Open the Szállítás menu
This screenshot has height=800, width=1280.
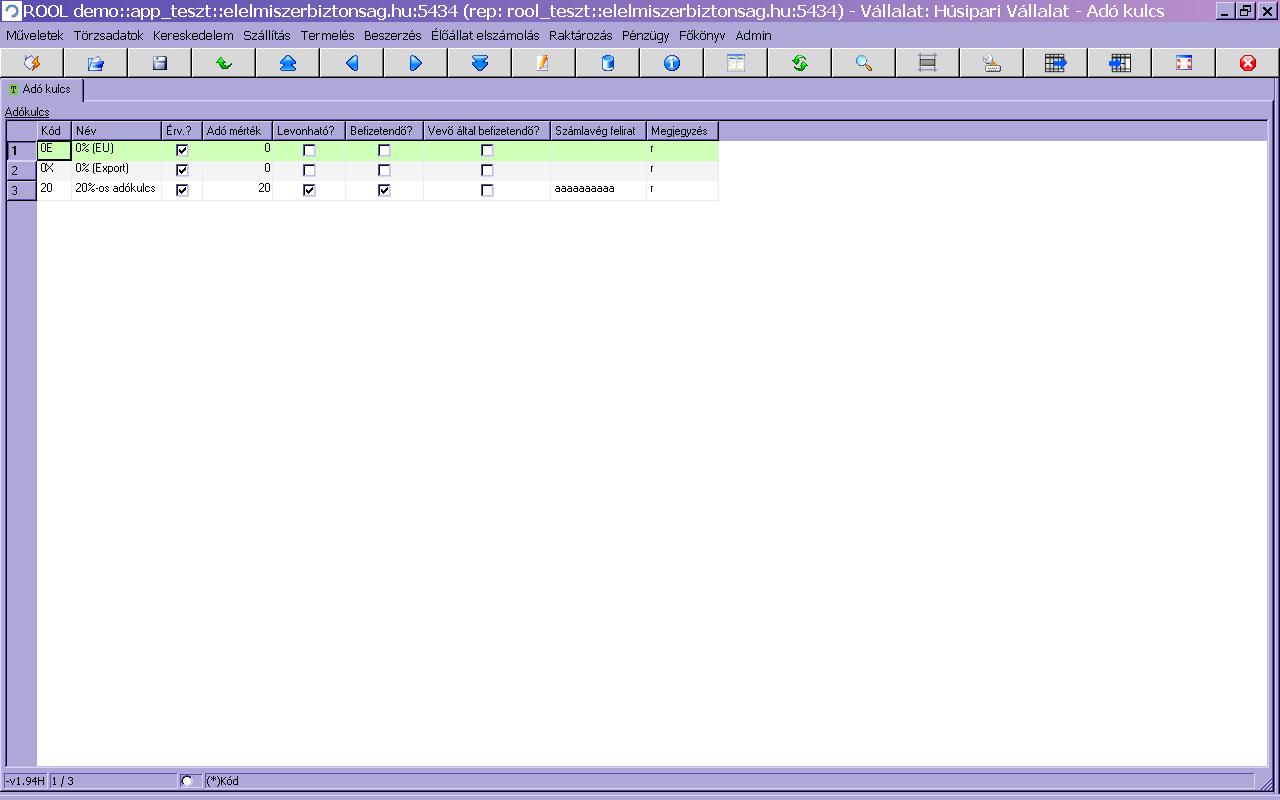pyautogui.click(x=267, y=35)
